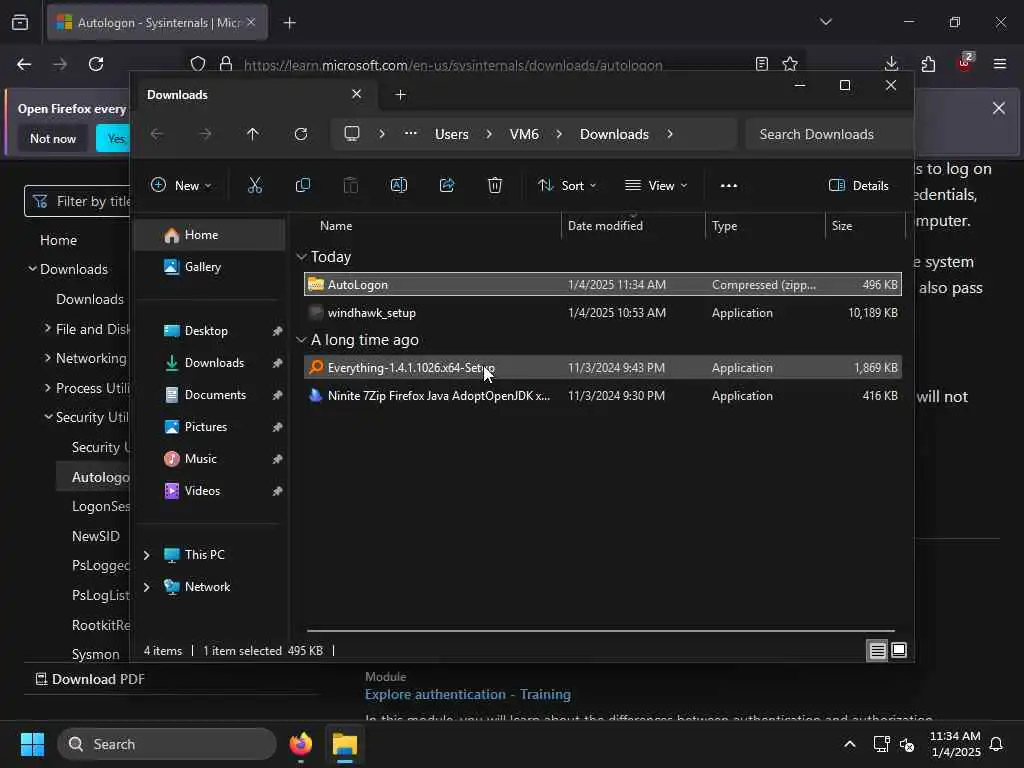
Task: Open pinned Videos folder
Action: (209, 491)
